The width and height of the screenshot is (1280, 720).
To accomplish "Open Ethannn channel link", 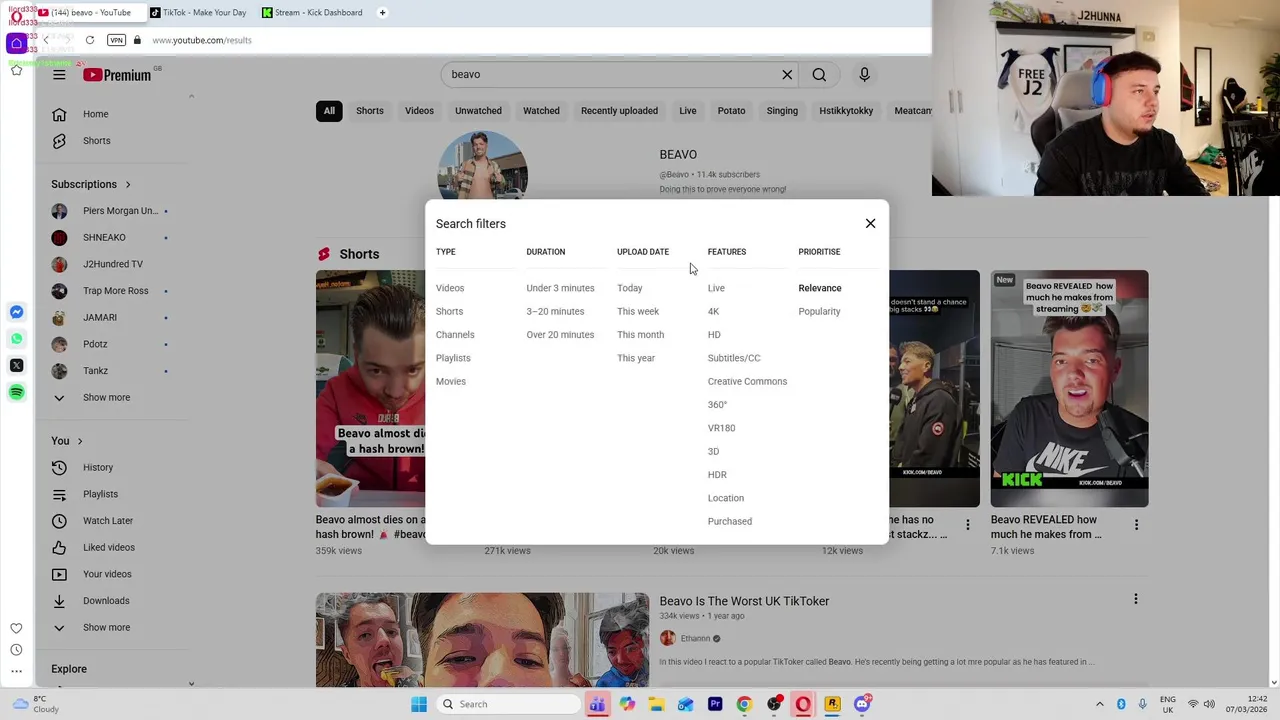I will 695,638.
